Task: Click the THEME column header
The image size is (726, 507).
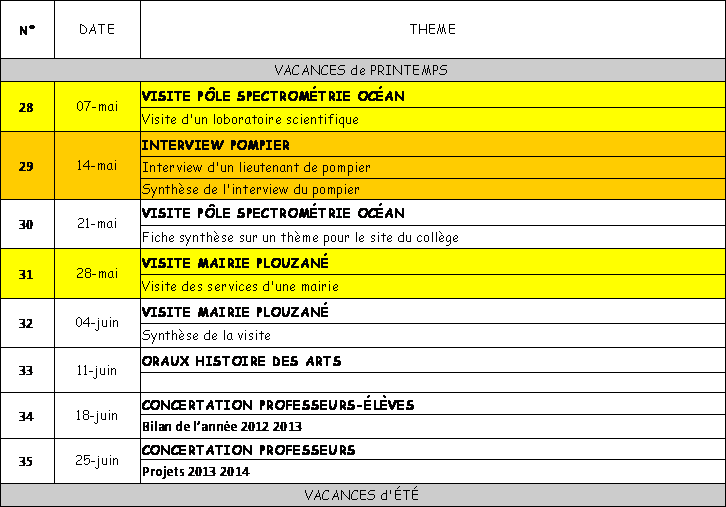Action: pyautogui.click(x=432, y=30)
